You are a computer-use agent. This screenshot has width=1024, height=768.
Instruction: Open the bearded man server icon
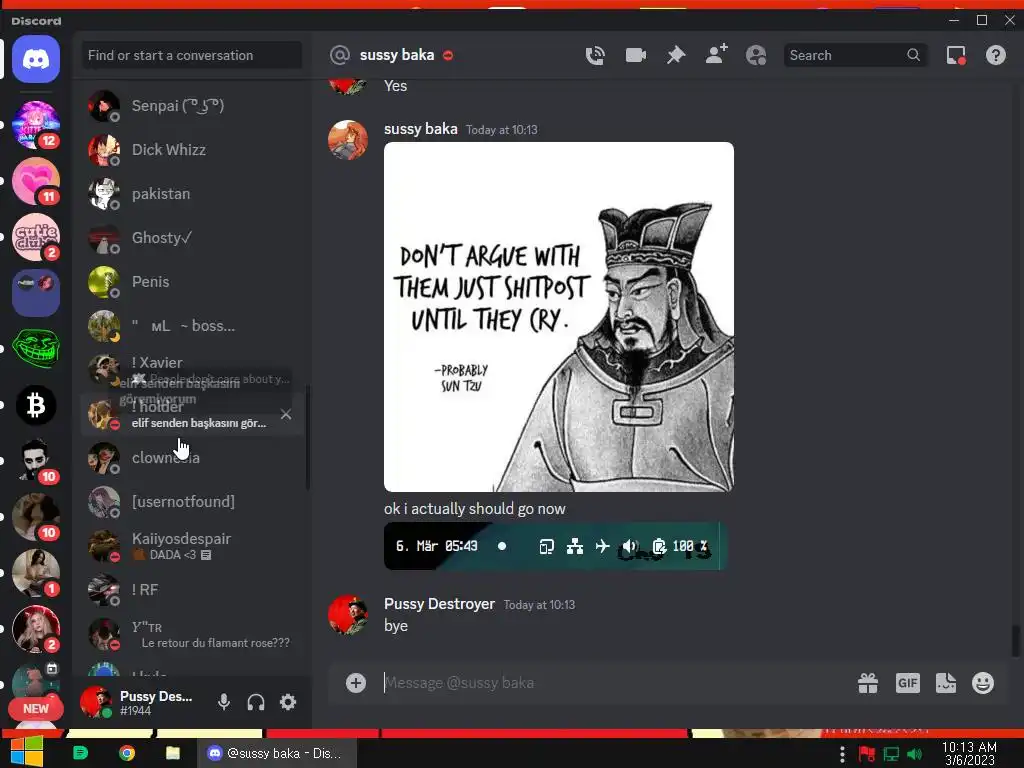point(36,460)
